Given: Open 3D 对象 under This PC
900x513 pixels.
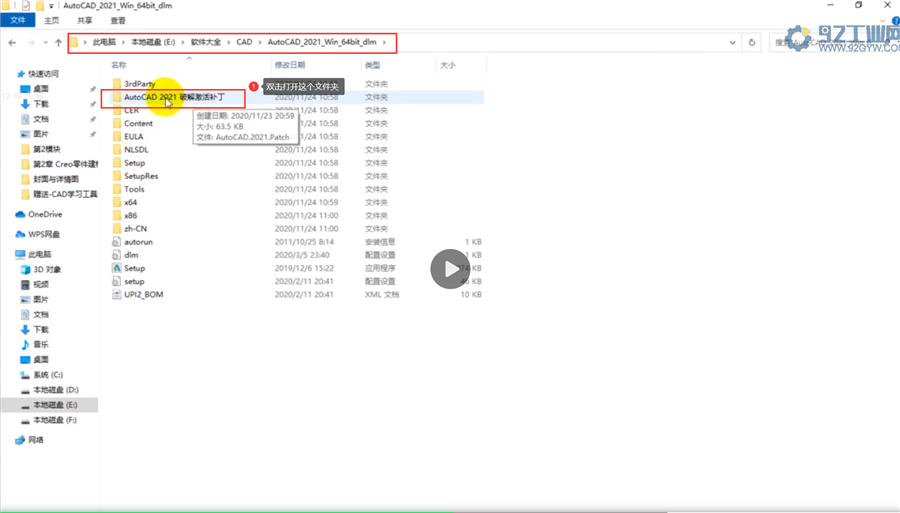Looking at the screenshot, I should (46, 269).
